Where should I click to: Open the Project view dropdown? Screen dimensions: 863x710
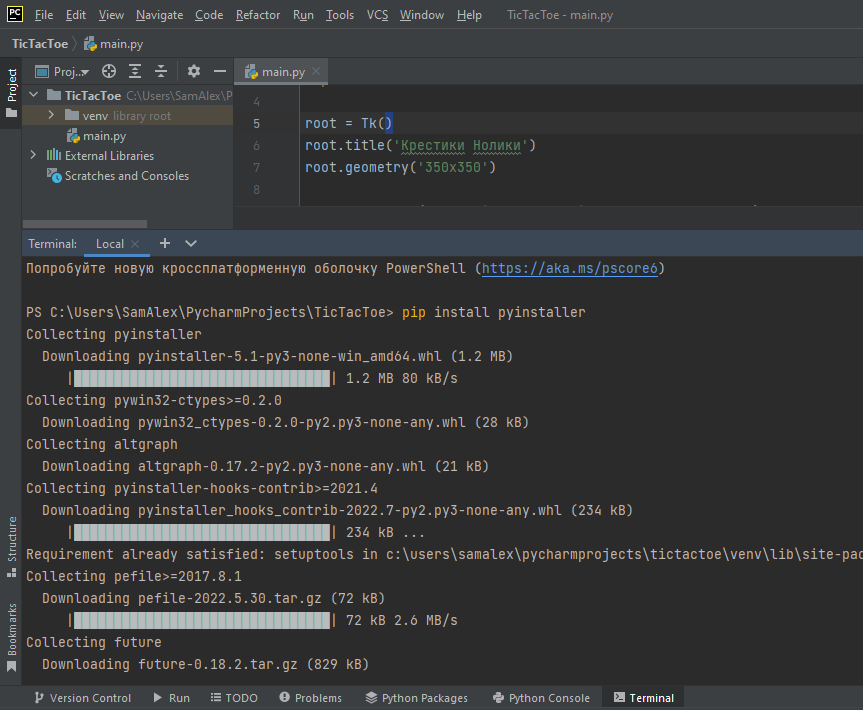[x=62, y=72]
